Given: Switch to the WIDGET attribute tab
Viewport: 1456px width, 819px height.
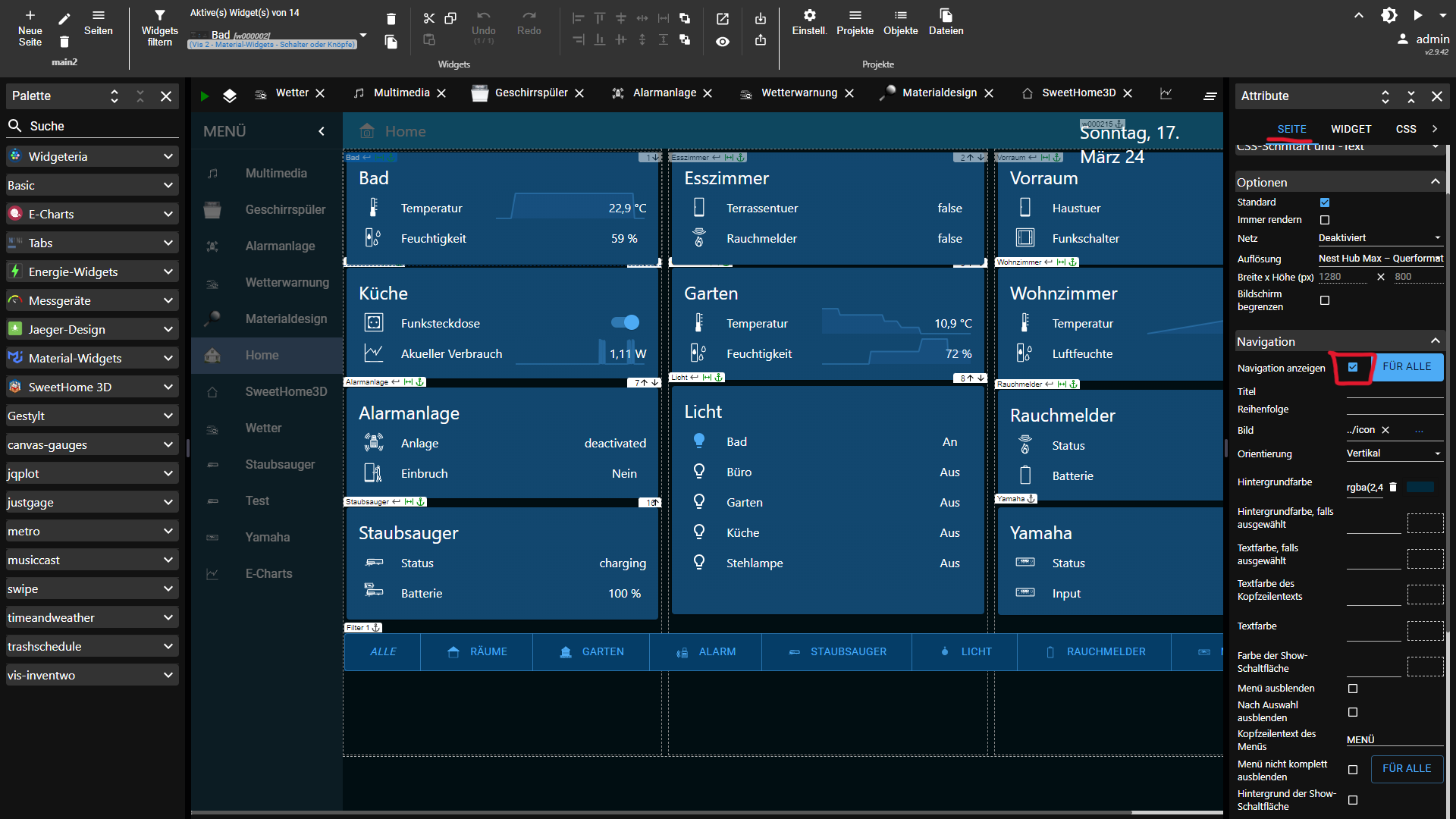Looking at the screenshot, I should (1351, 129).
